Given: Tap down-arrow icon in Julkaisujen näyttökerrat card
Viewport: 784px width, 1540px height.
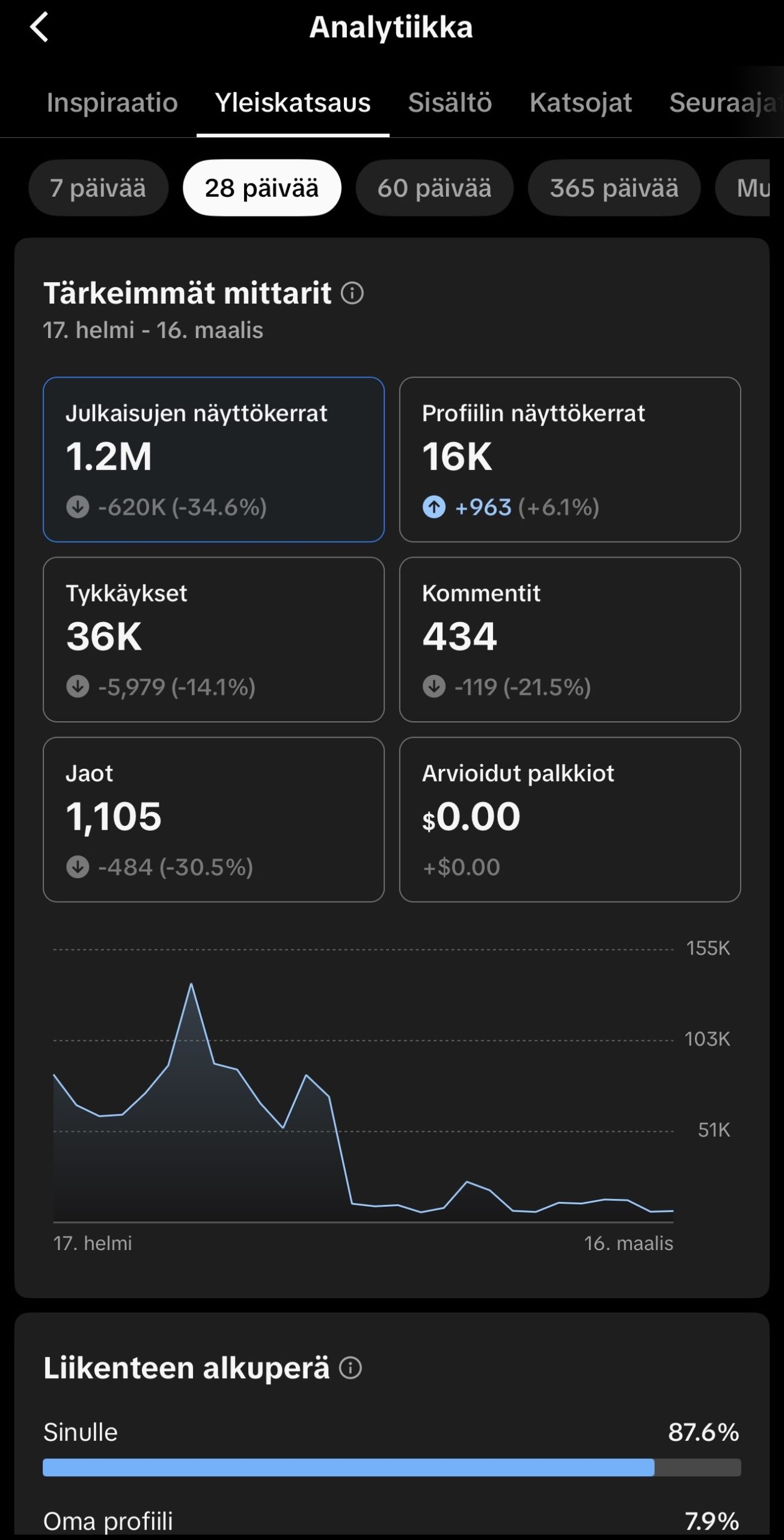Looking at the screenshot, I should [x=78, y=507].
